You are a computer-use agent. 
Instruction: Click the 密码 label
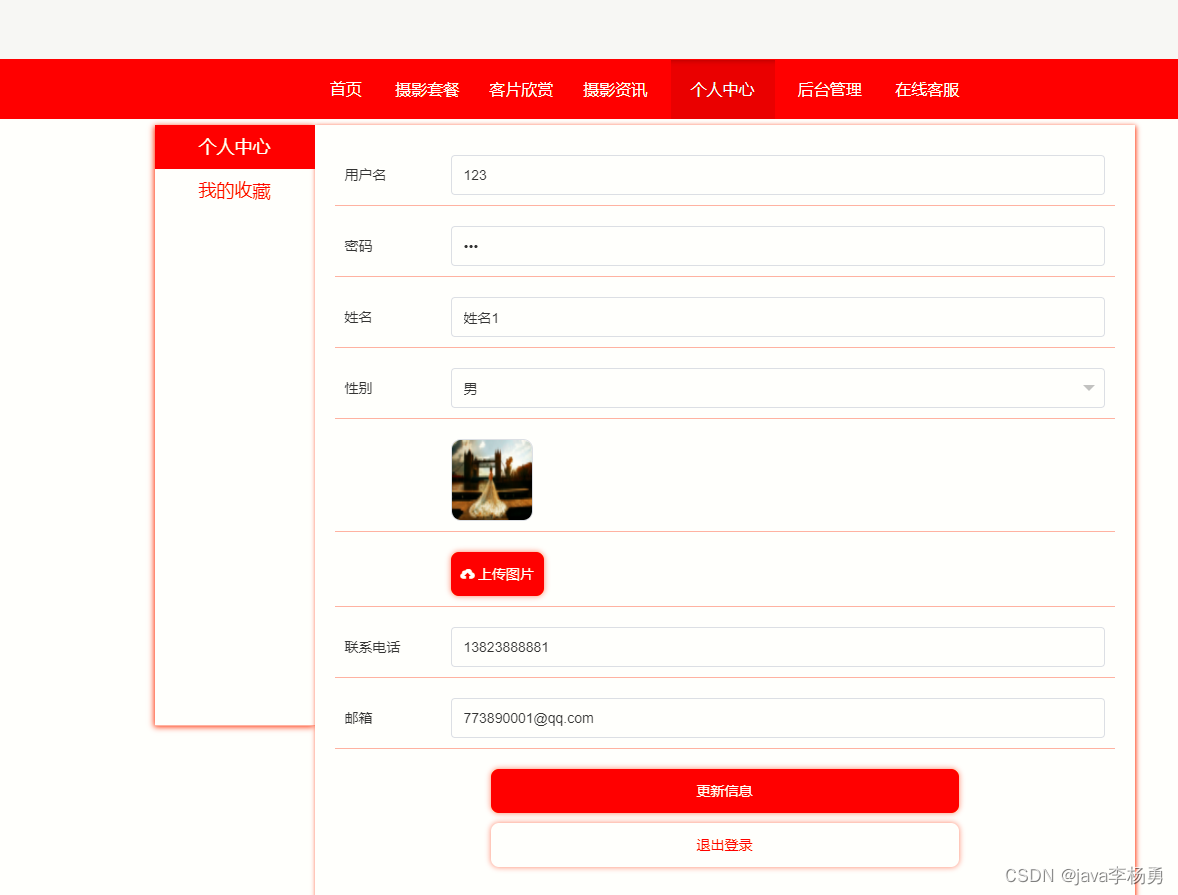358,246
